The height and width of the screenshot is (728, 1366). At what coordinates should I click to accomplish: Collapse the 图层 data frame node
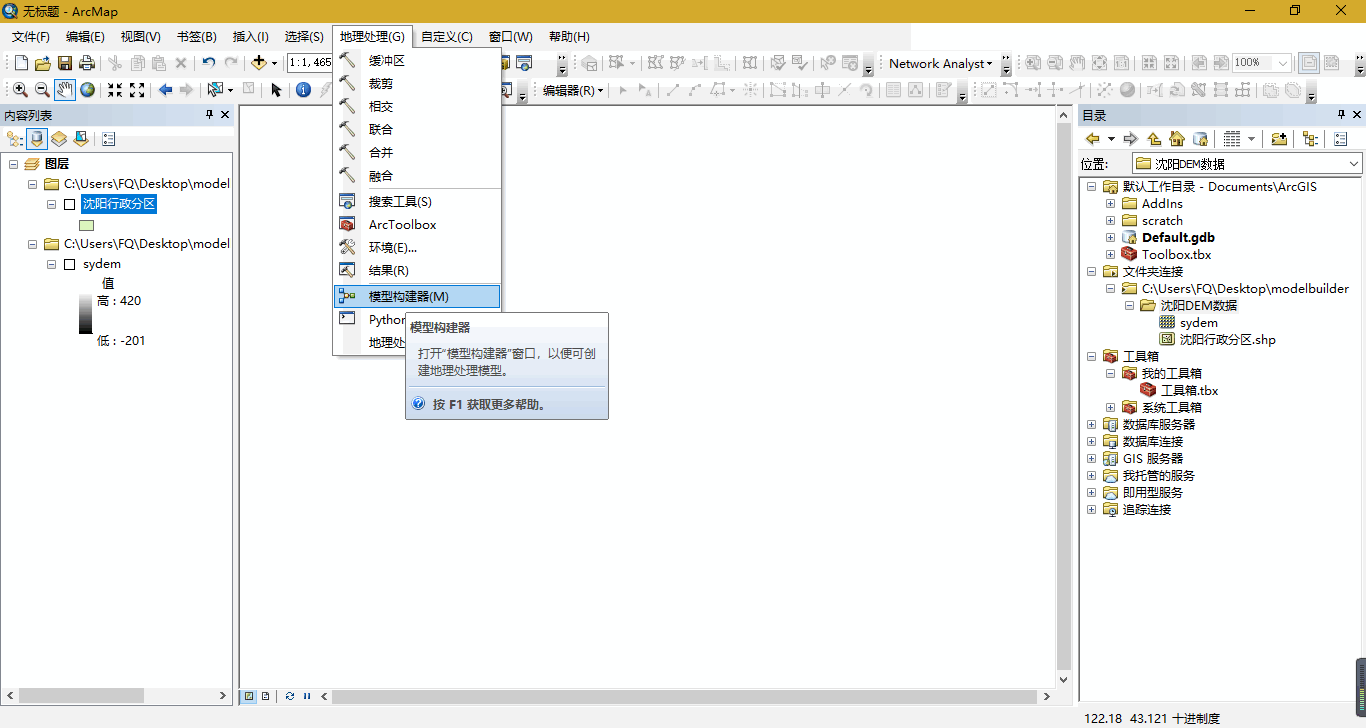(13, 164)
